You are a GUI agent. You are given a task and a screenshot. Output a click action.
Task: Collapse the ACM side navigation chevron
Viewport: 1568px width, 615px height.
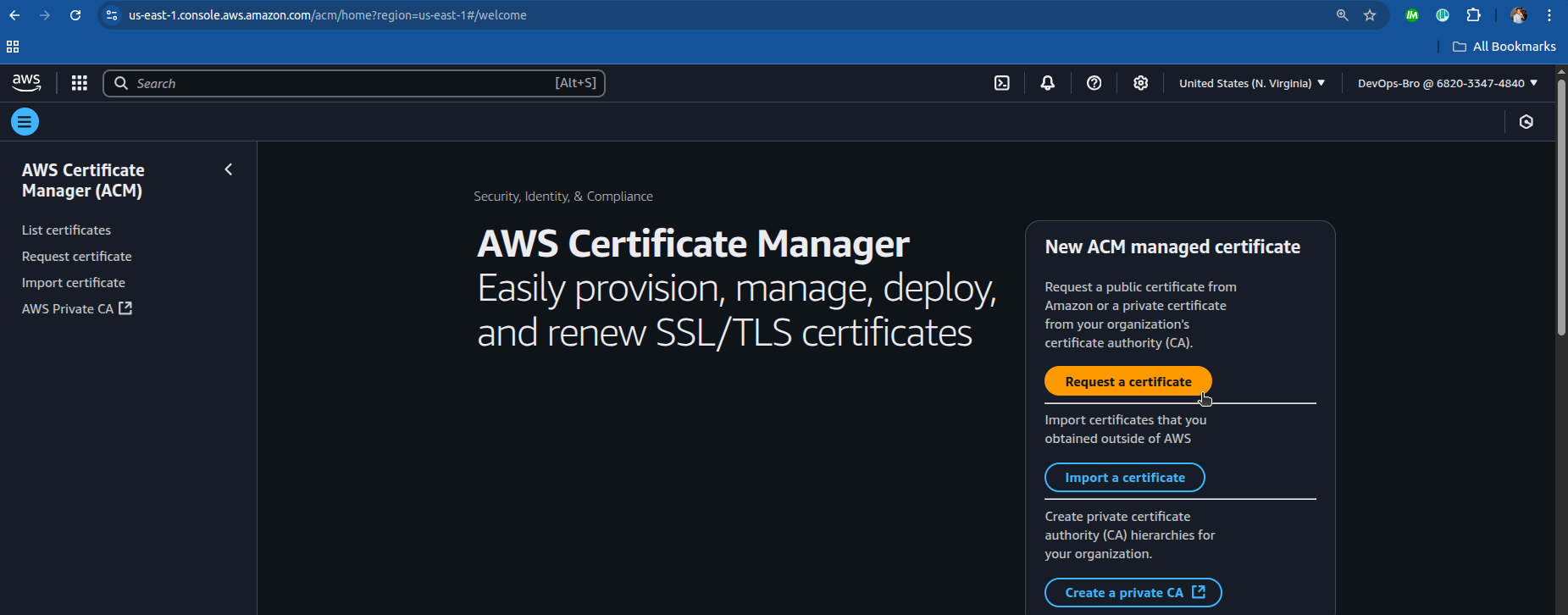pos(228,169)
